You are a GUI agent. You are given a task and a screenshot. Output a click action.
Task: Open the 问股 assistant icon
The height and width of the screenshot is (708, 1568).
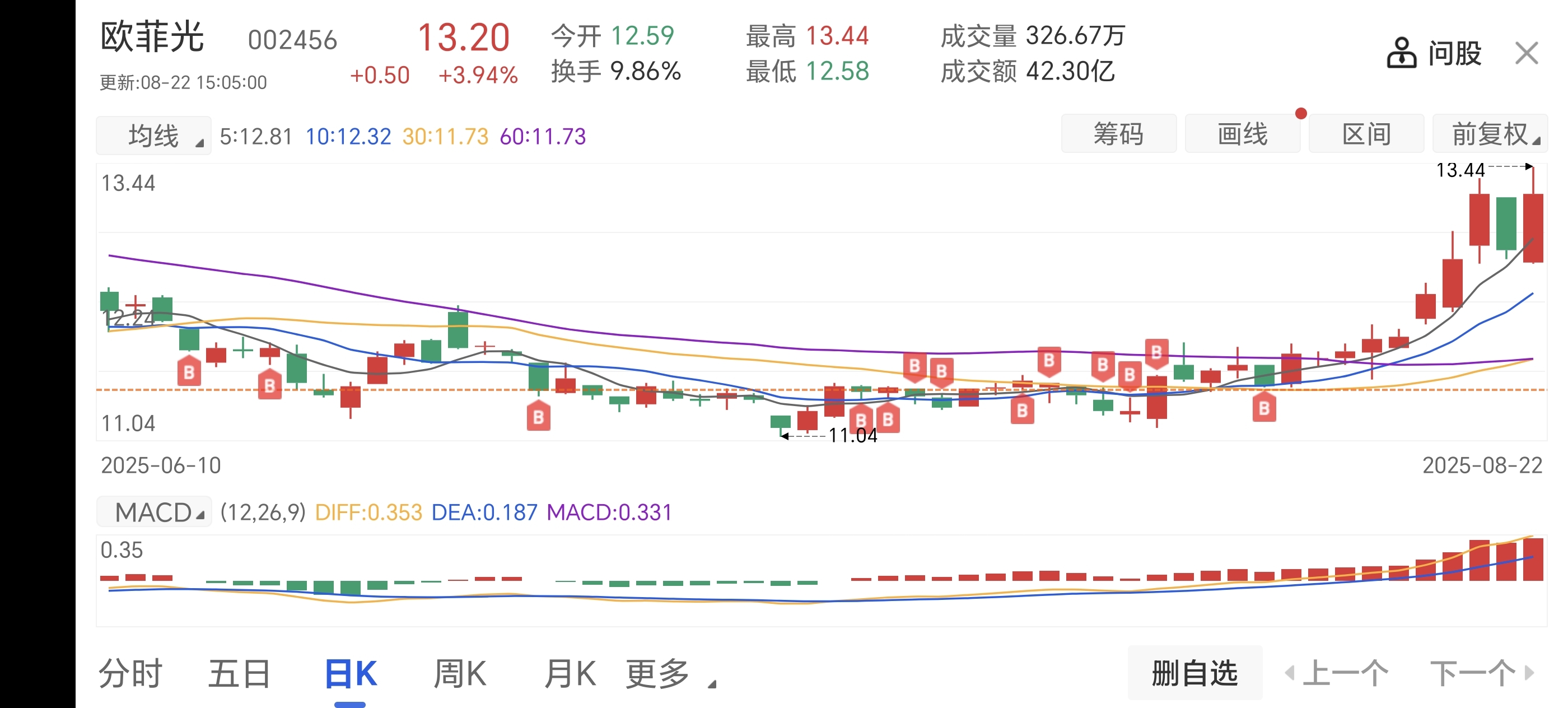pyautogui.click(x=1401, y=53)
